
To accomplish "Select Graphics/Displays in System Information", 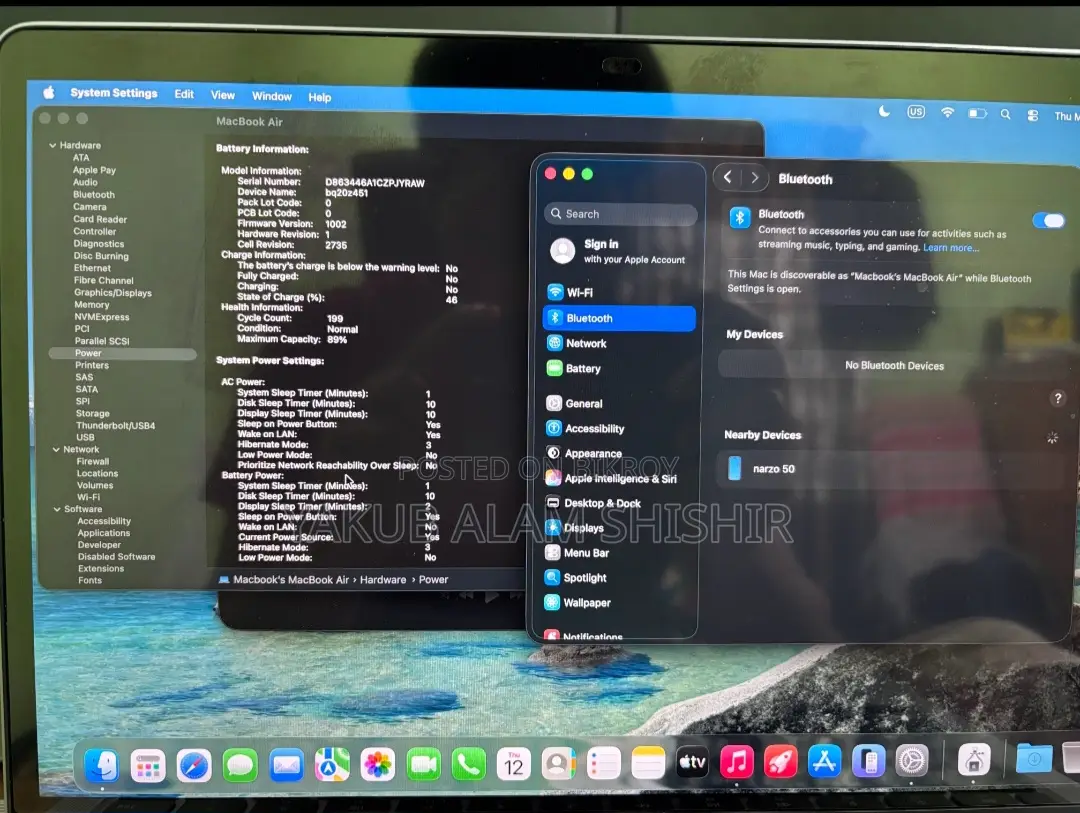I will pyautogui.click(x=113, y=293).
